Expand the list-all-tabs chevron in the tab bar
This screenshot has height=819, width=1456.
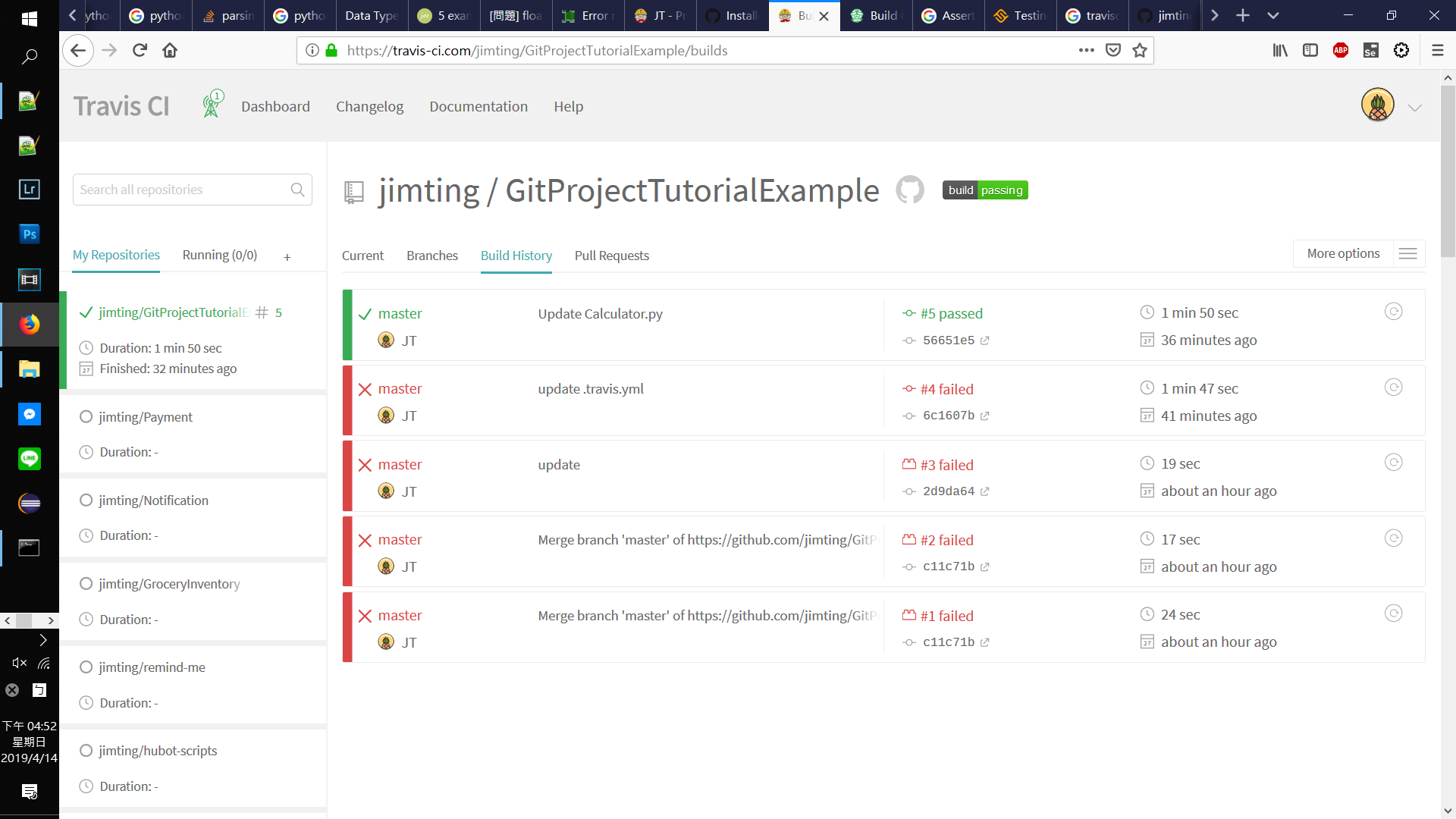coord(1273,15)
